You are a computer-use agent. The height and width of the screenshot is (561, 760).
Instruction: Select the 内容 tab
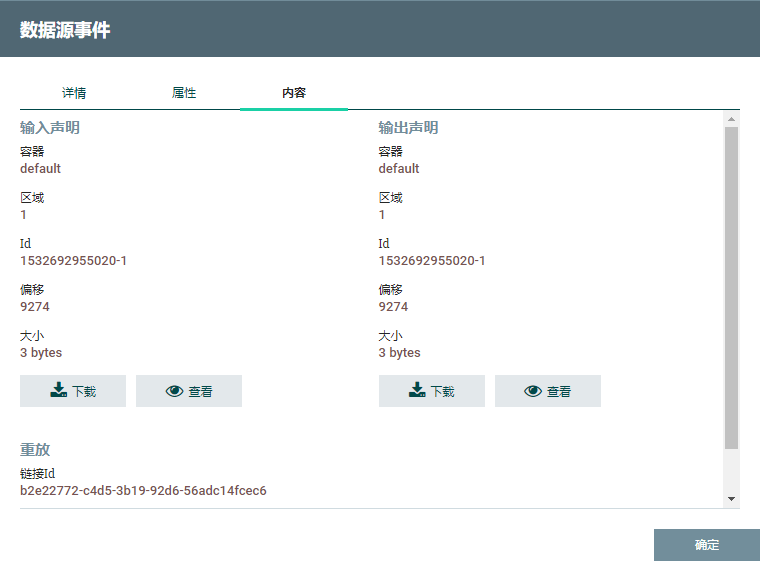[294, 93]
